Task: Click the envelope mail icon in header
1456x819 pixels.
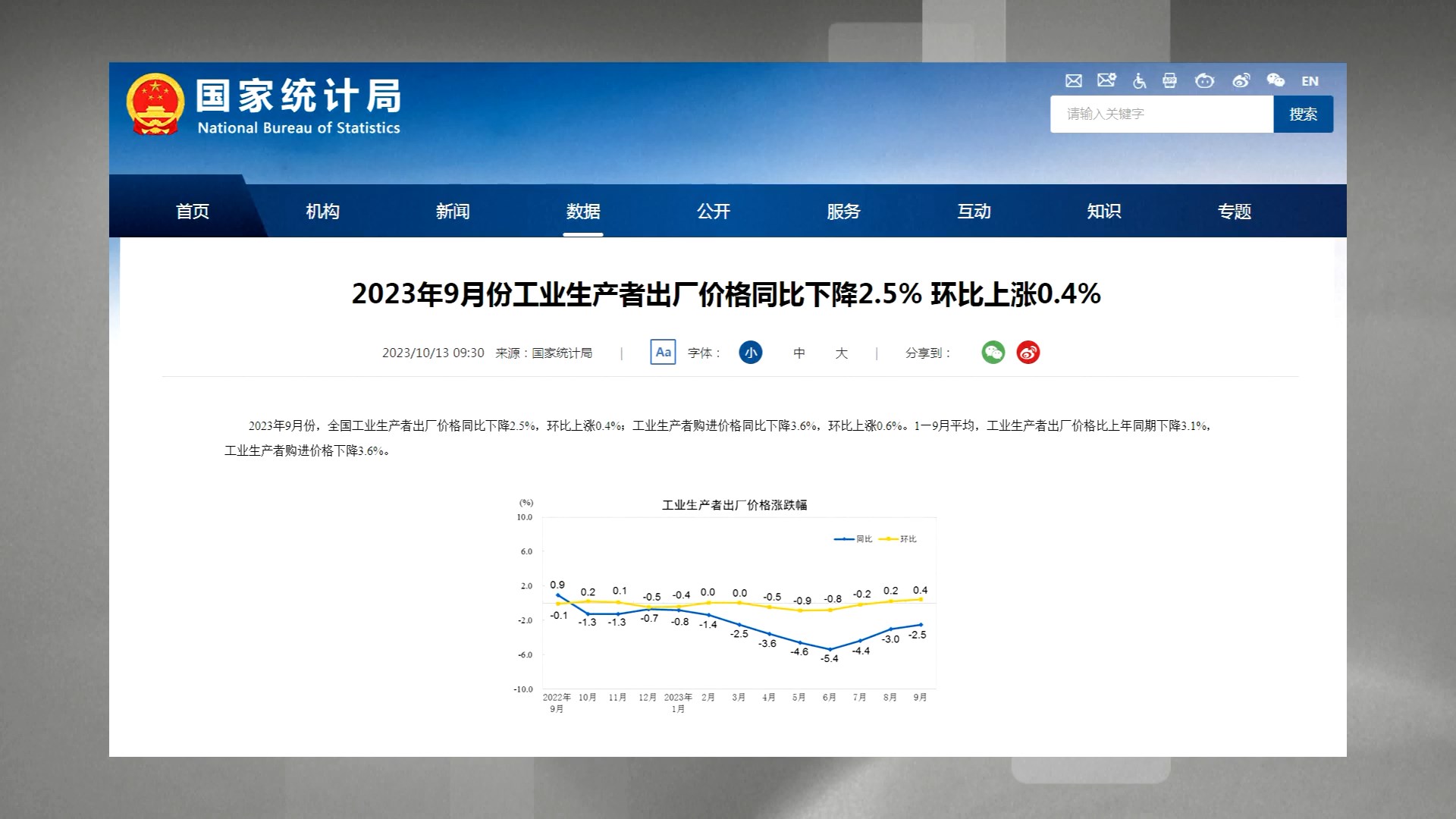Action: 1073,81
